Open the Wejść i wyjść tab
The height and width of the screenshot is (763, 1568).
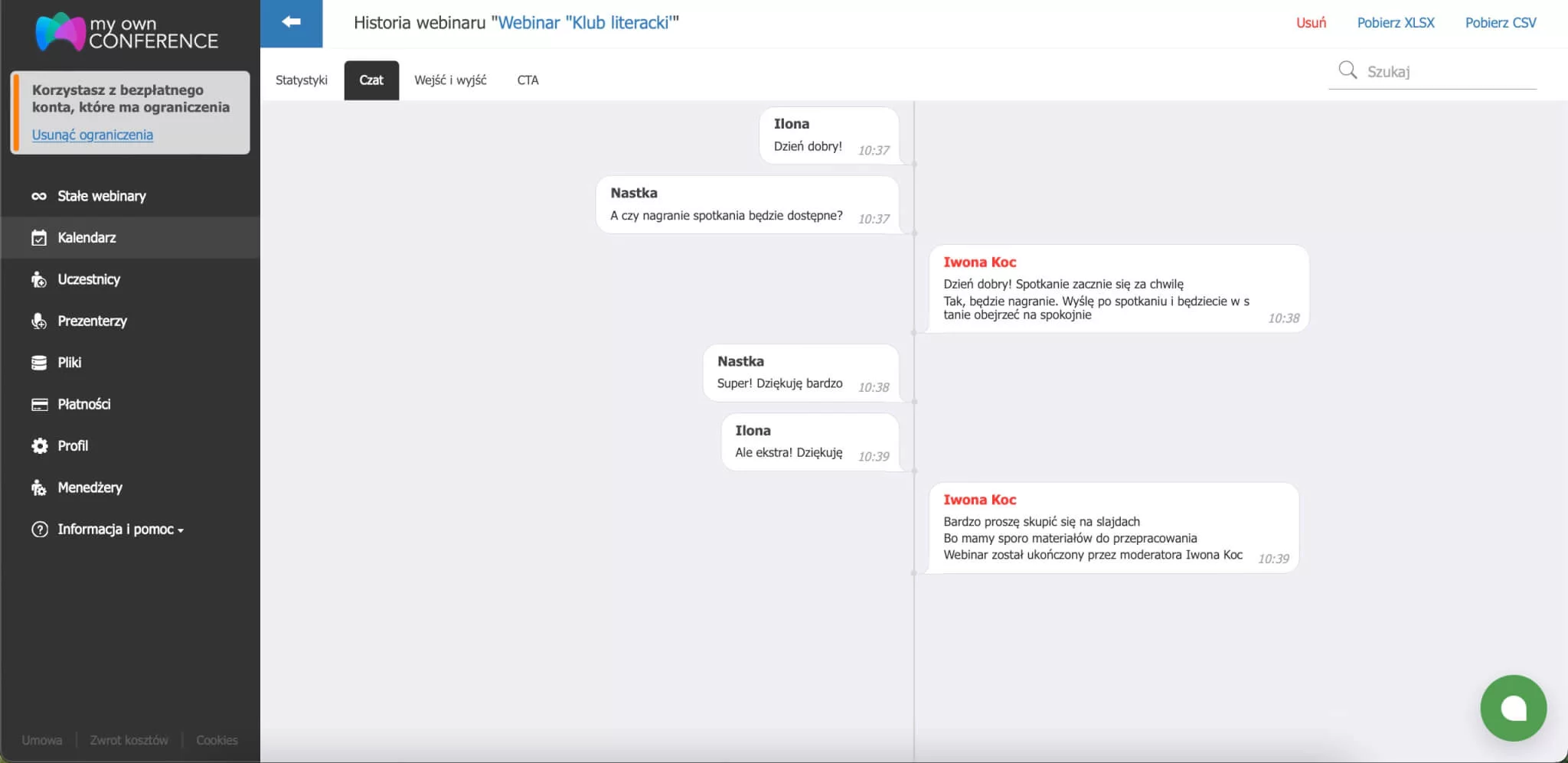[450, 80]
